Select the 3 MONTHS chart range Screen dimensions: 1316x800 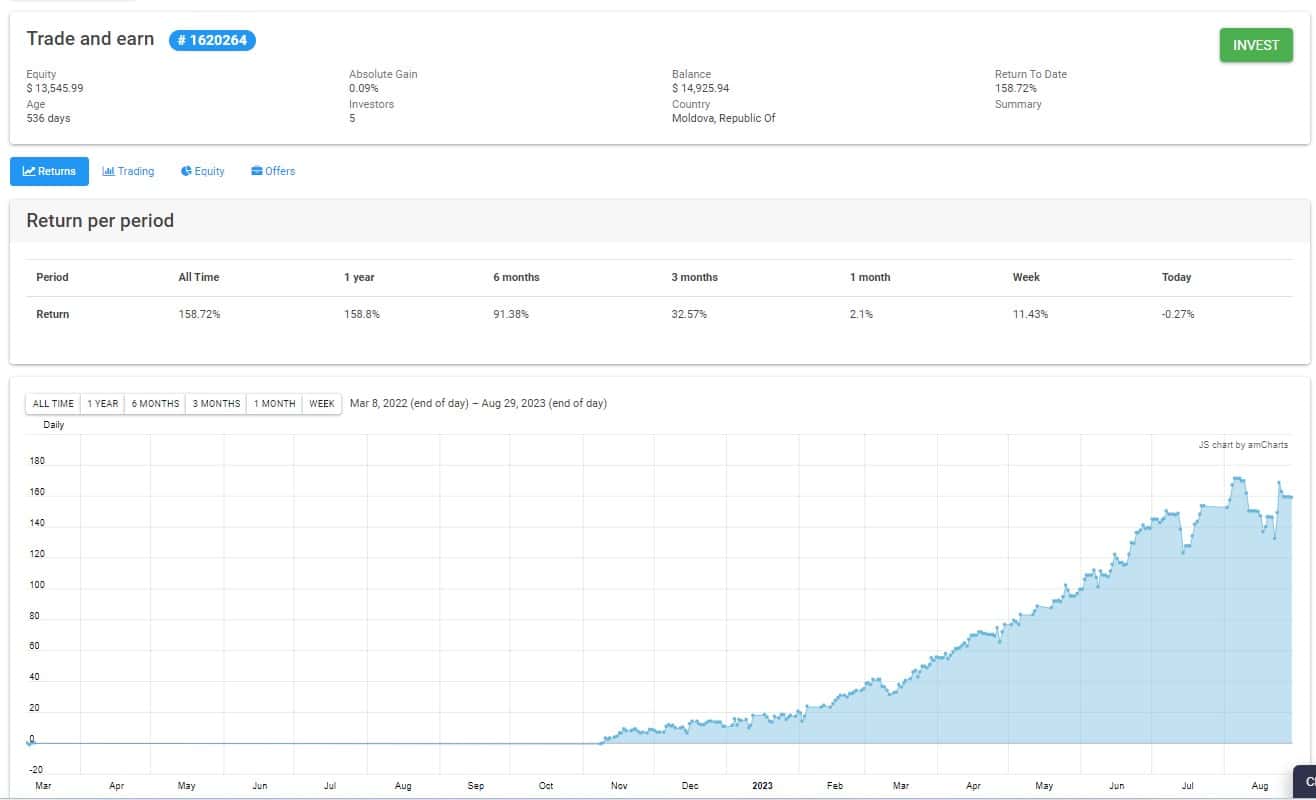point(216,404)
